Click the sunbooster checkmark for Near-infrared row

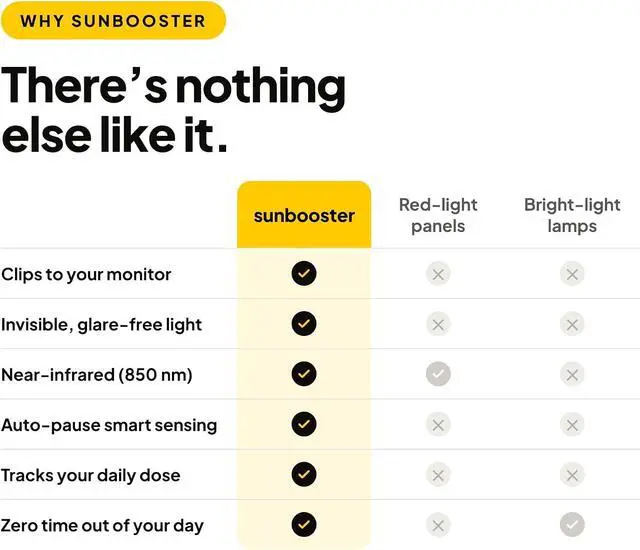pyautogui.click(x=304, y=374)
